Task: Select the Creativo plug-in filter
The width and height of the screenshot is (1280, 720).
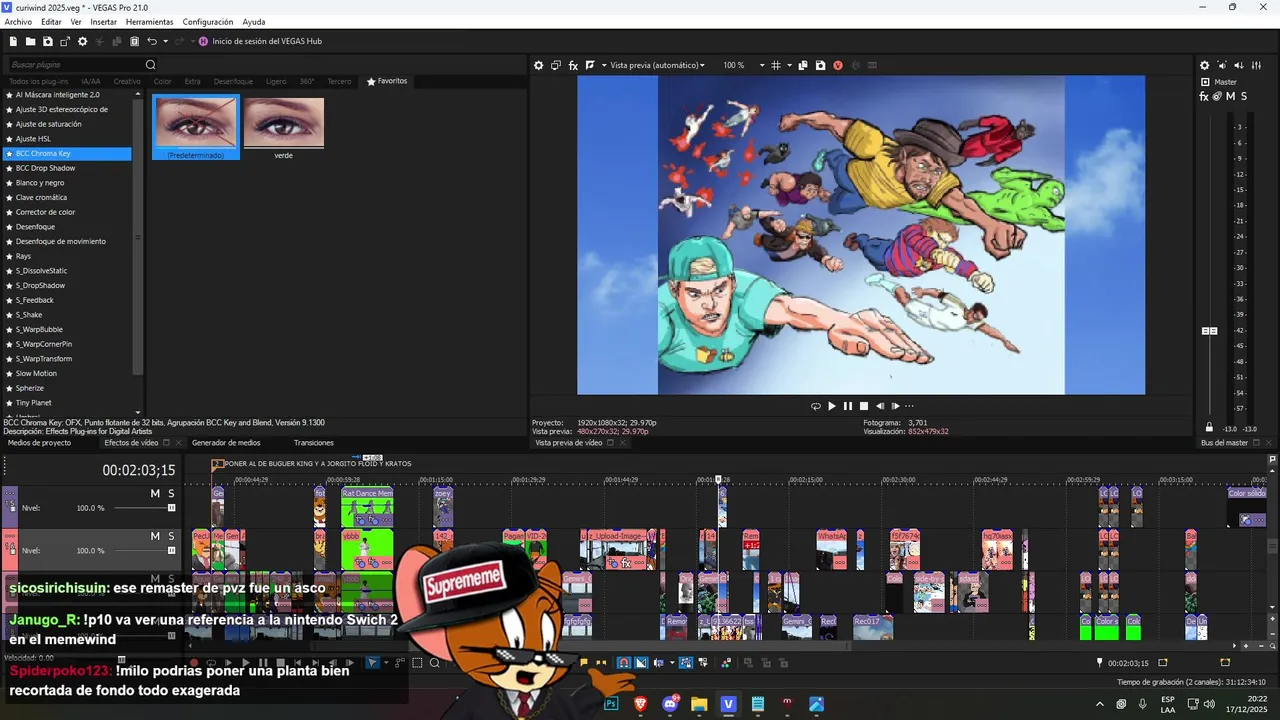Action: (127, 81)
